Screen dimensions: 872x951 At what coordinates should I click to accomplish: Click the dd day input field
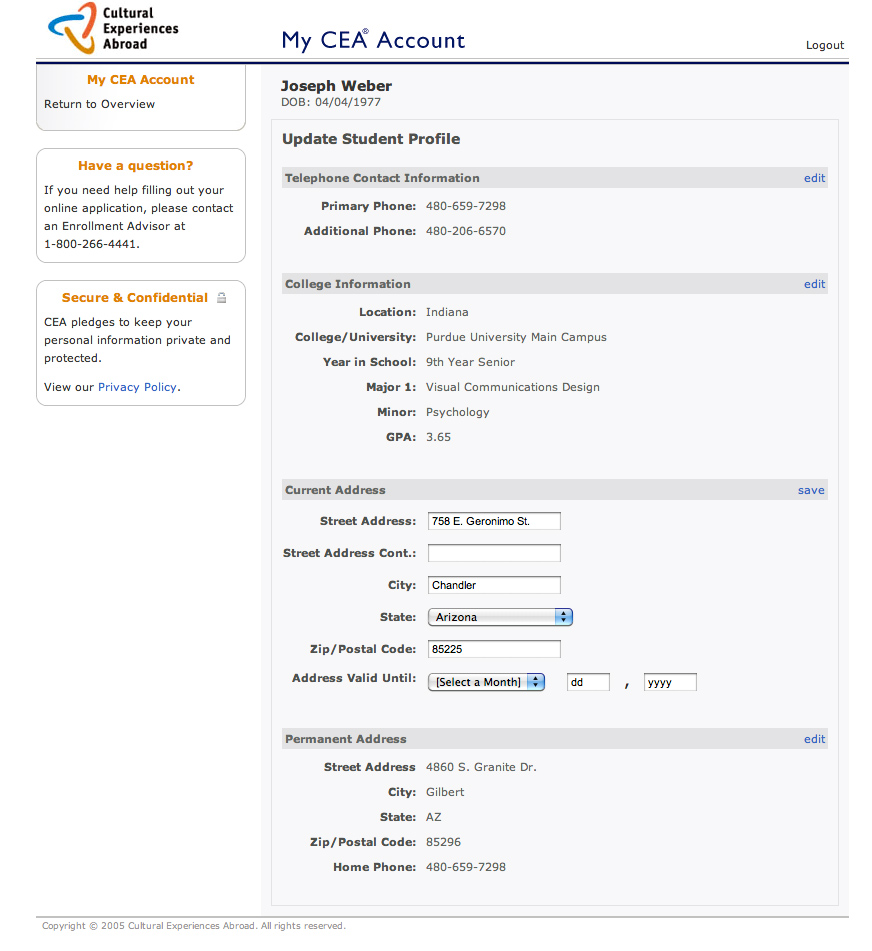(x=588, y=682)
